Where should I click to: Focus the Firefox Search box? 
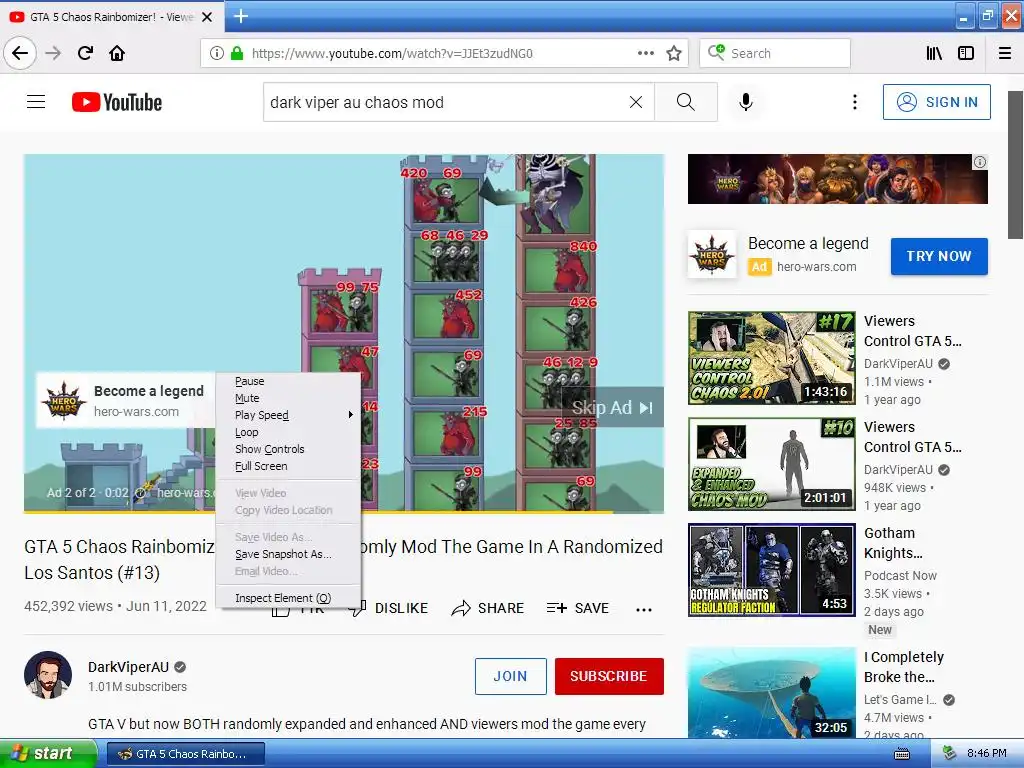(x=775, y=53)
